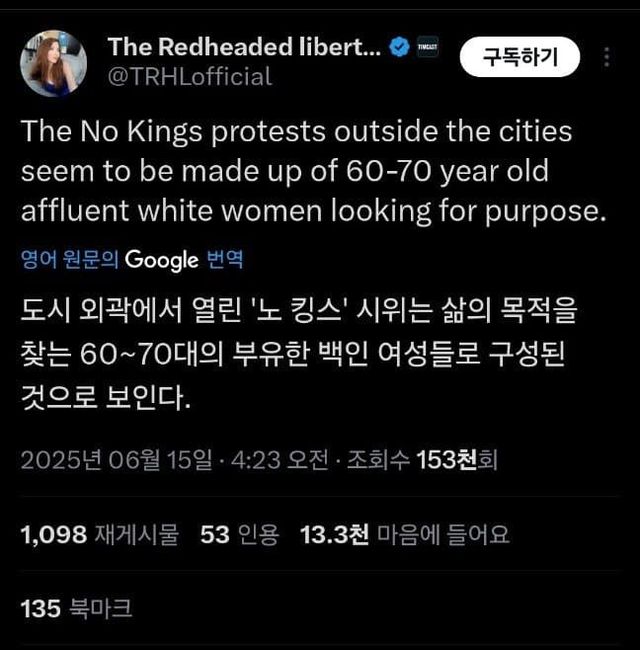This screenshot has height=650, width=640.
Task: Show the 1,098 재게시물 reposts list
Action: tap(99, 535)
